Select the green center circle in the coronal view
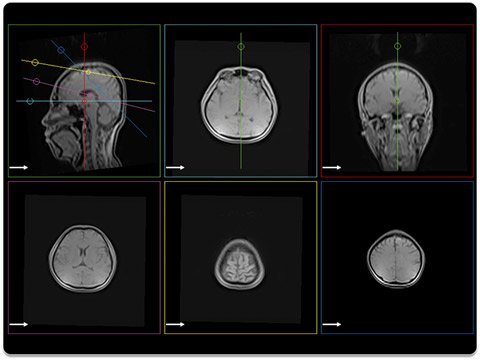 point(397,100)
